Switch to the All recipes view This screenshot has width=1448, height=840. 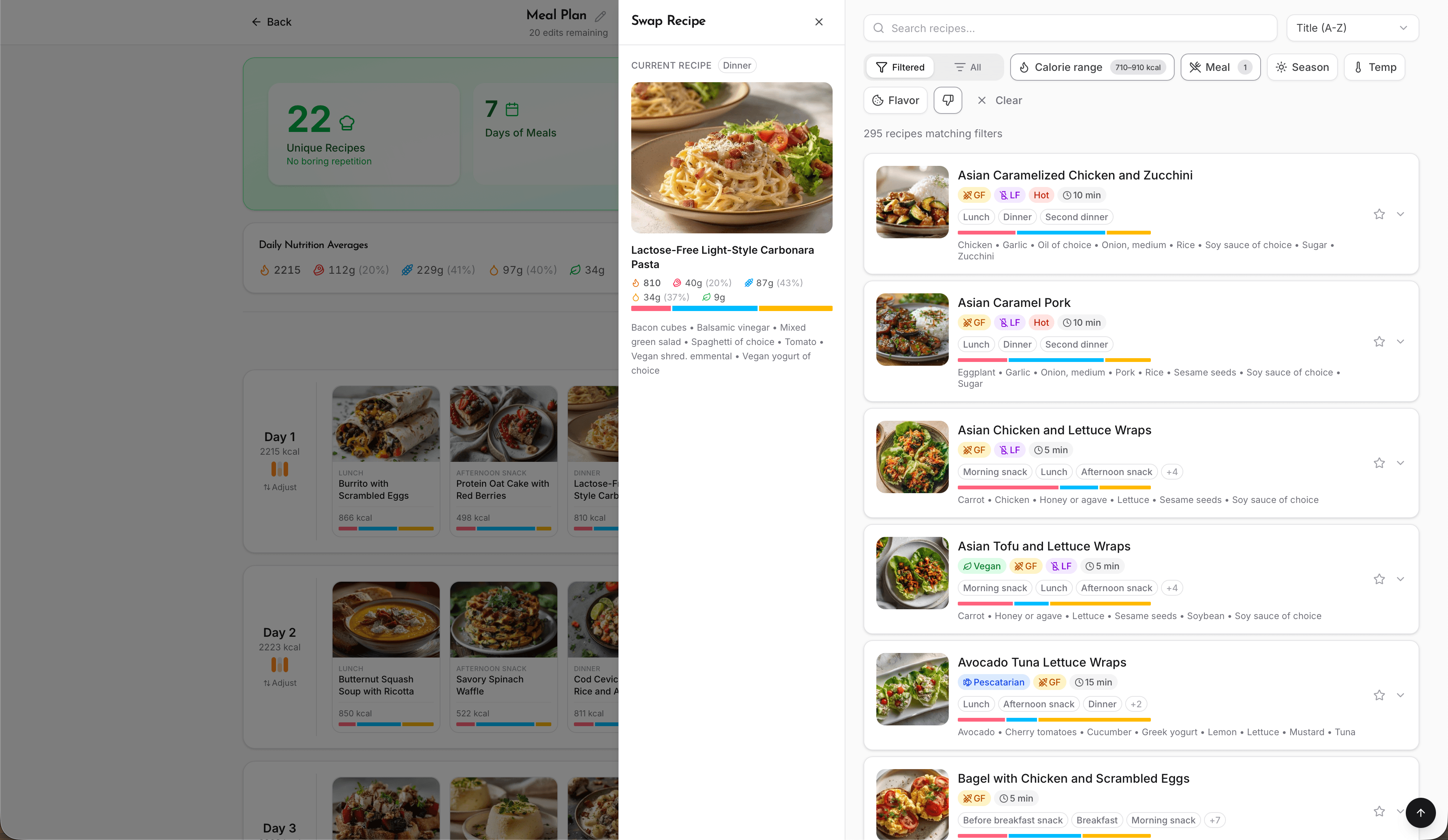(x=968, y=67)
